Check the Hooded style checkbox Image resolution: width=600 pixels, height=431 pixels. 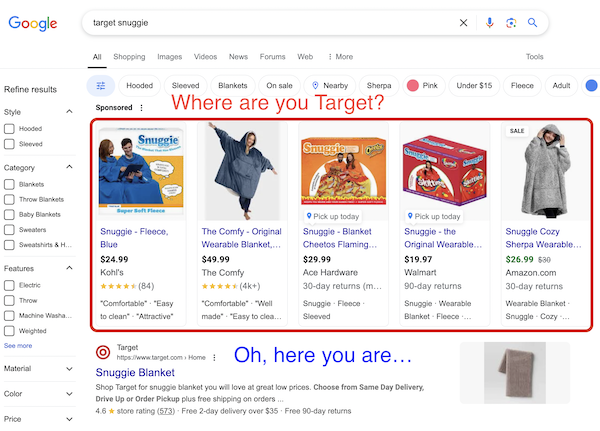(9, 129)
